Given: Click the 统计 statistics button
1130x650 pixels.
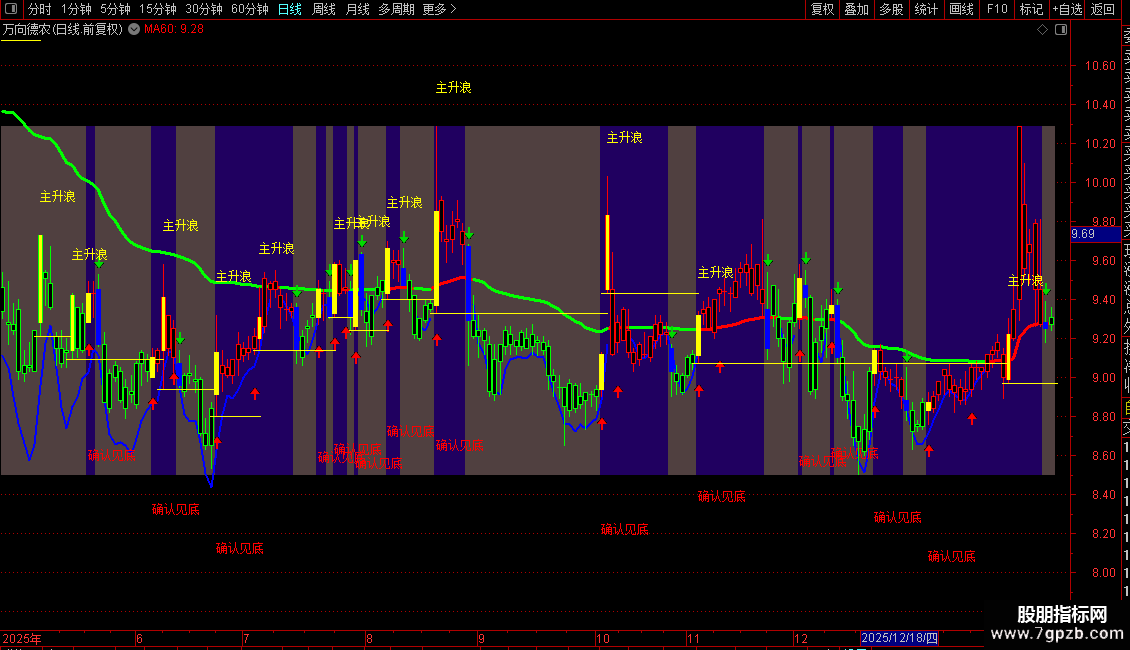Looking at the screenshot, I should pyautogui.click(x=926, y=9).
